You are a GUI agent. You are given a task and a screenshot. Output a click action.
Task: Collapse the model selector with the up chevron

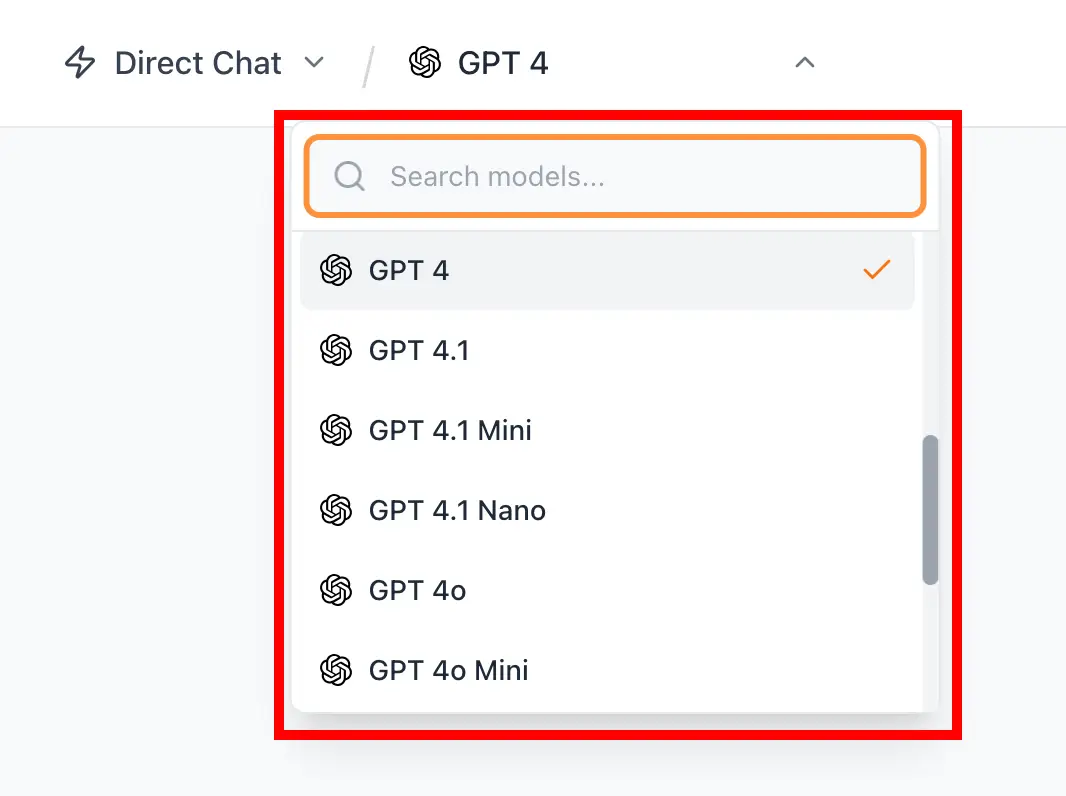tap(804, 63)
